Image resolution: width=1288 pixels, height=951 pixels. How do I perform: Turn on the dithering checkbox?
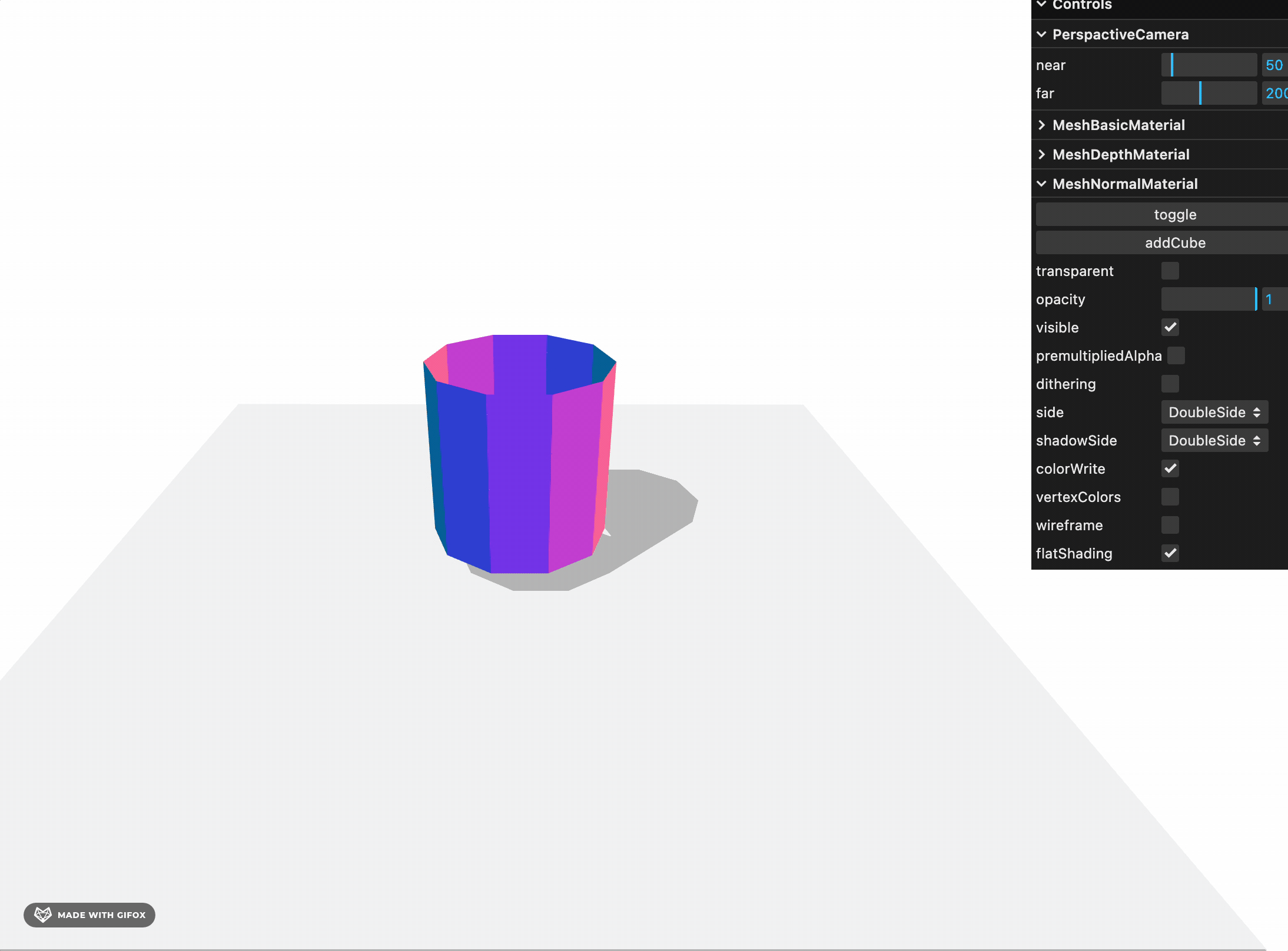(x=1170, y=384)
